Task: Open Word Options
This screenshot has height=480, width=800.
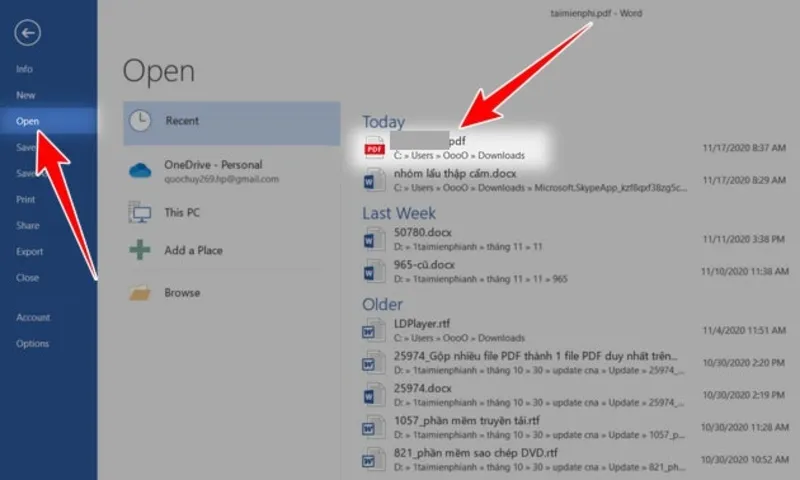Action: (x=31, y=344)
